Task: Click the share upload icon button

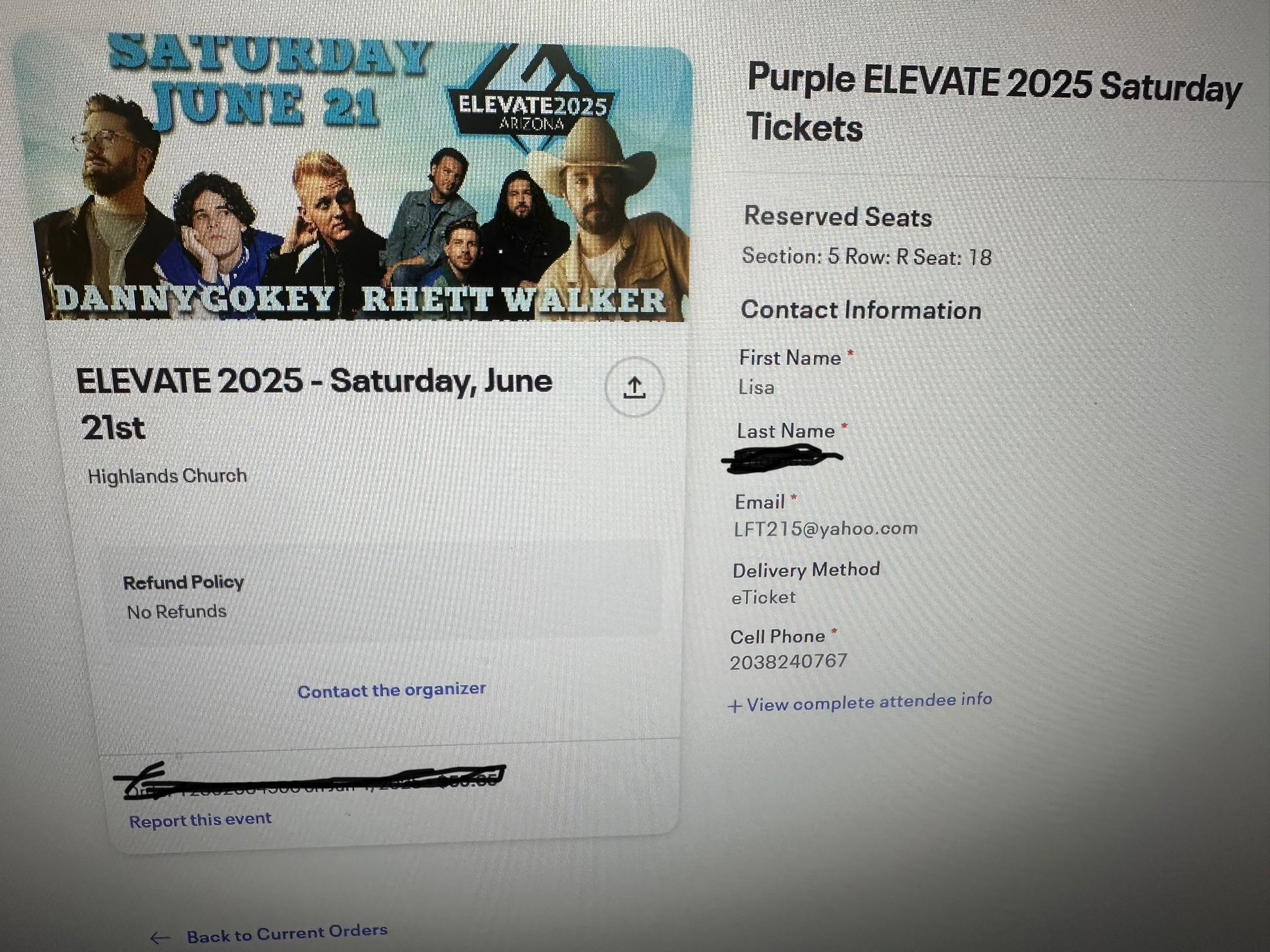Action: click(634, 387)
